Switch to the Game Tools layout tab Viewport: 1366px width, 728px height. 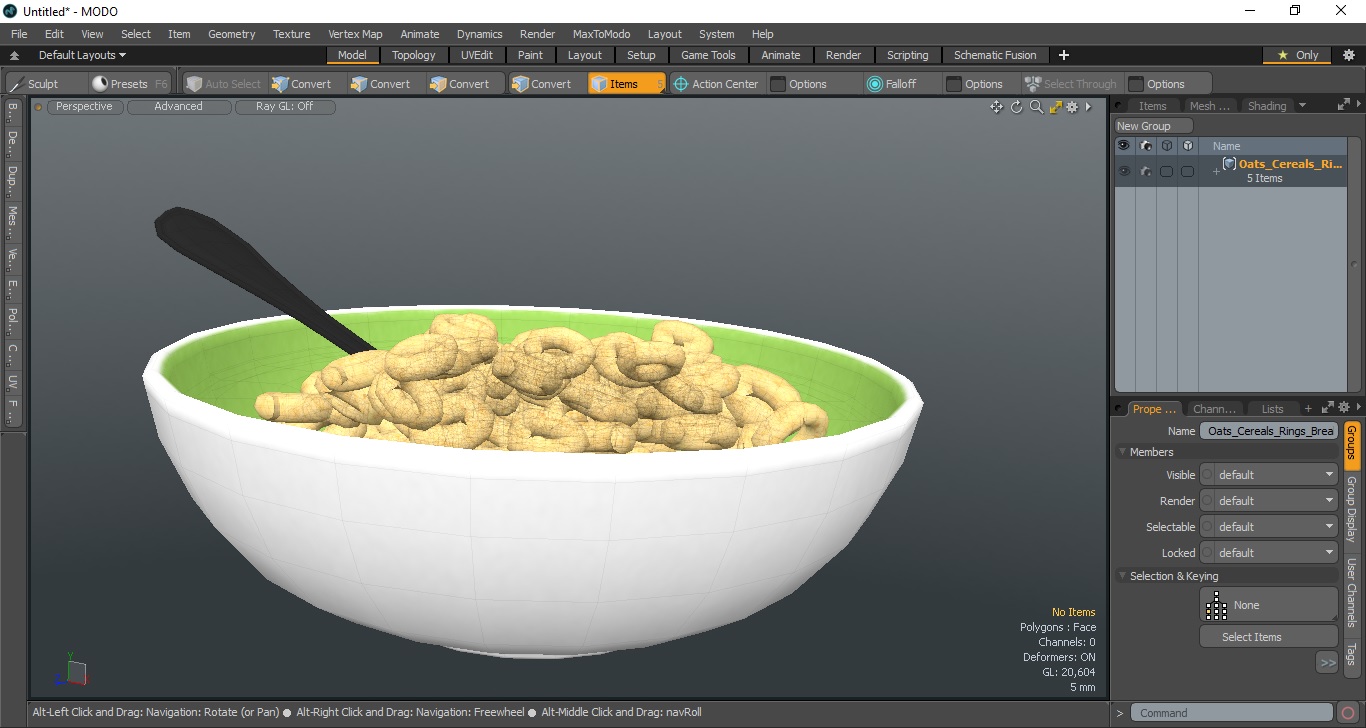(708, 55)
